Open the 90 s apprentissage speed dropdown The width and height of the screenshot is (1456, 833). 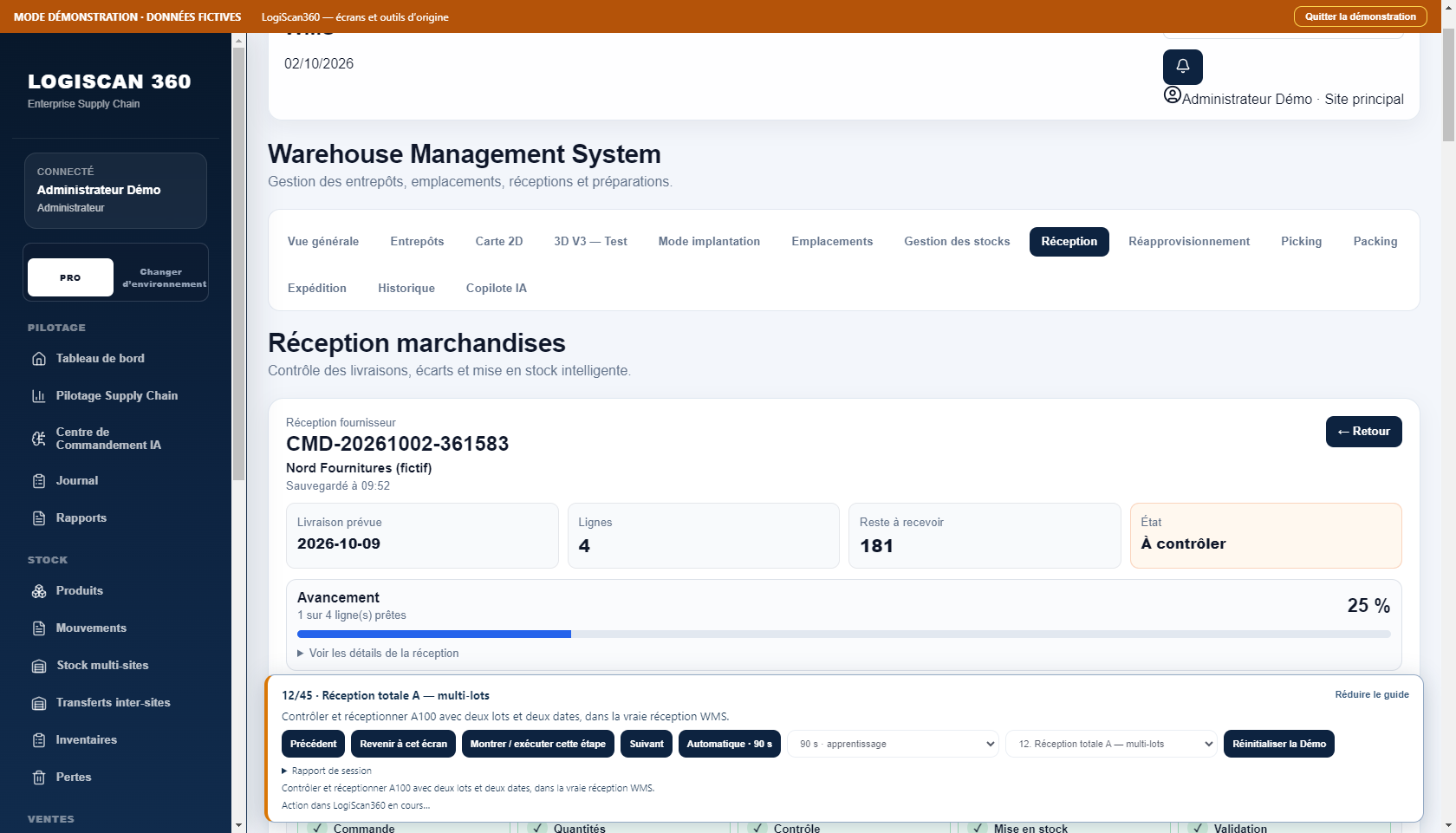[x=893, y=744]
